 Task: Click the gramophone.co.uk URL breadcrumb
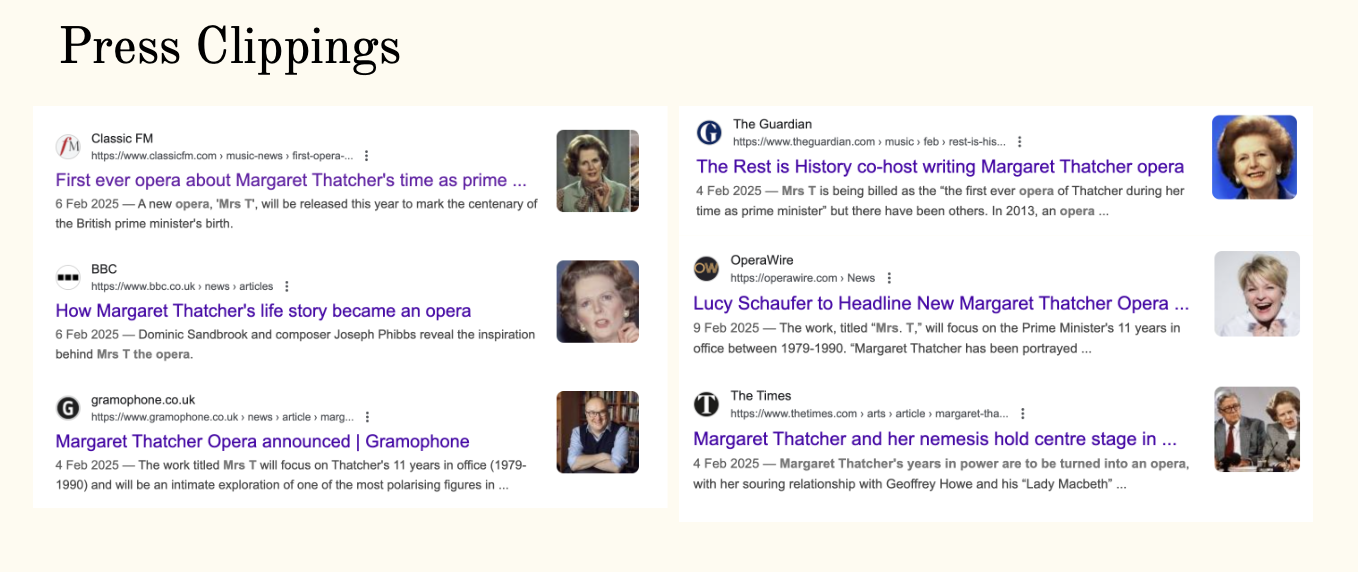(x=222, y=417)
